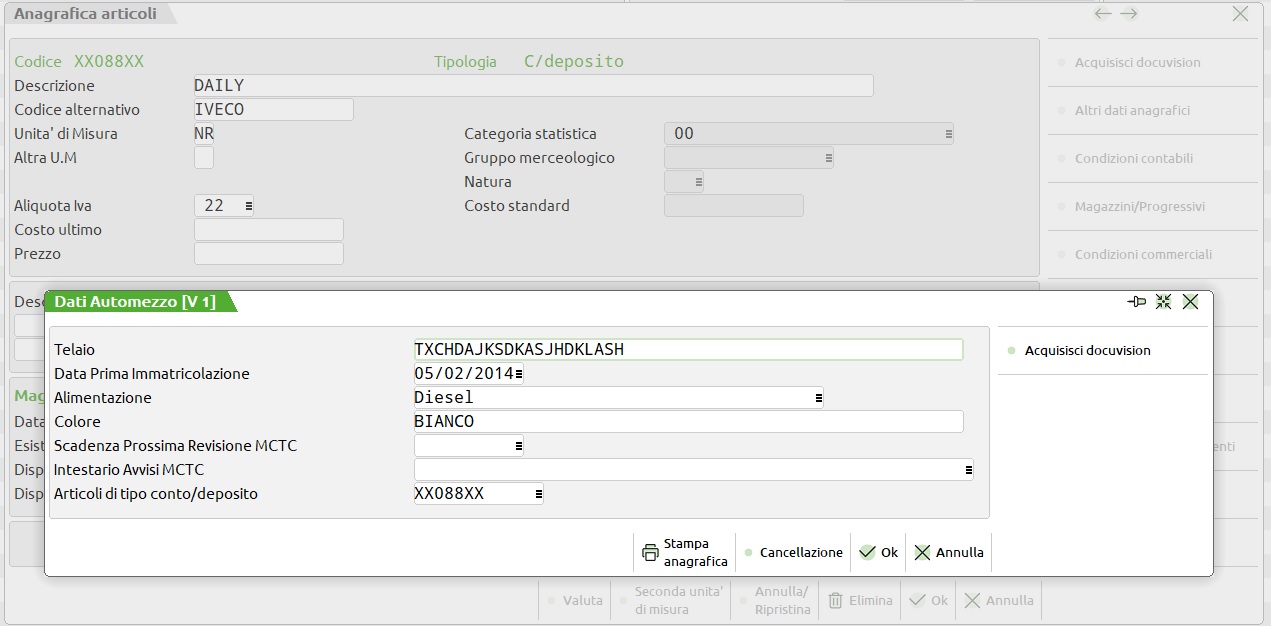The width and height of the screenshot is (1271, 626).
Task: Click the printer icon for Stampa anagrafica
Action: click(650, 552)
